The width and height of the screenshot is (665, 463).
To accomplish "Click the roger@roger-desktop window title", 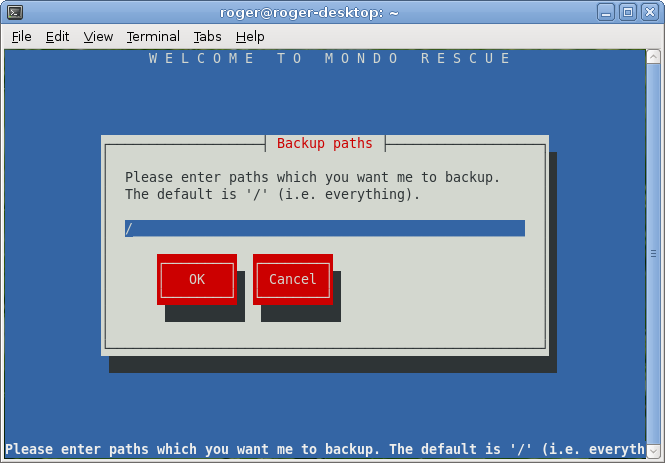I will (x=309, y=13).
